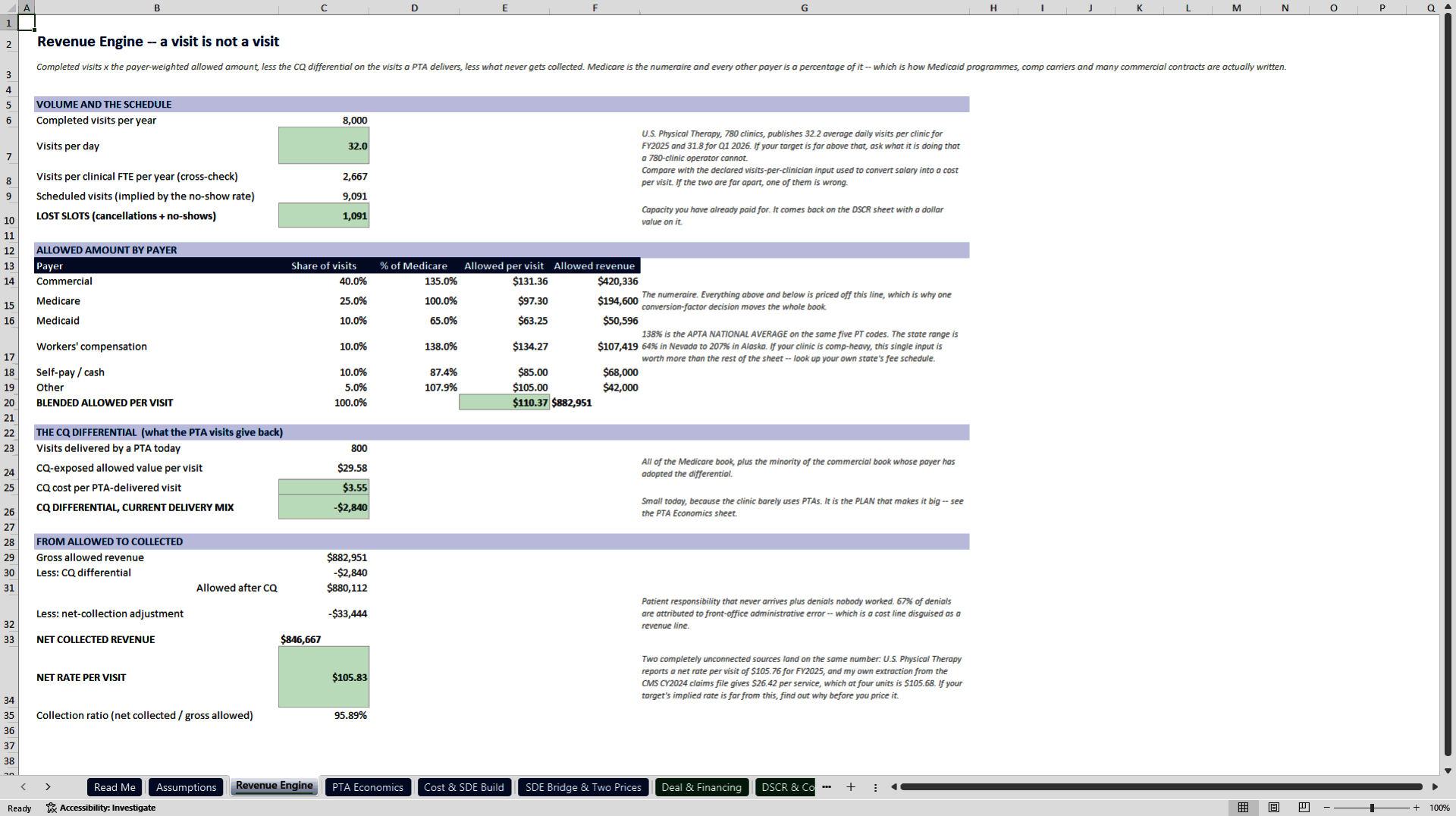1456x816 pixels.
Task: Open the sheet tab bar options dots
Action: pyautogui.click(x=875, y=788)
